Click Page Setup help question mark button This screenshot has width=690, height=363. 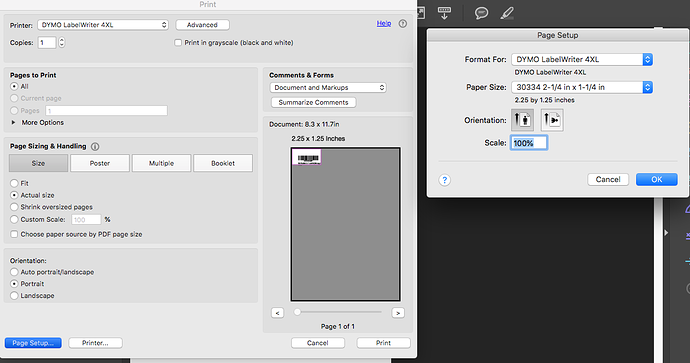tap(444, 180)
